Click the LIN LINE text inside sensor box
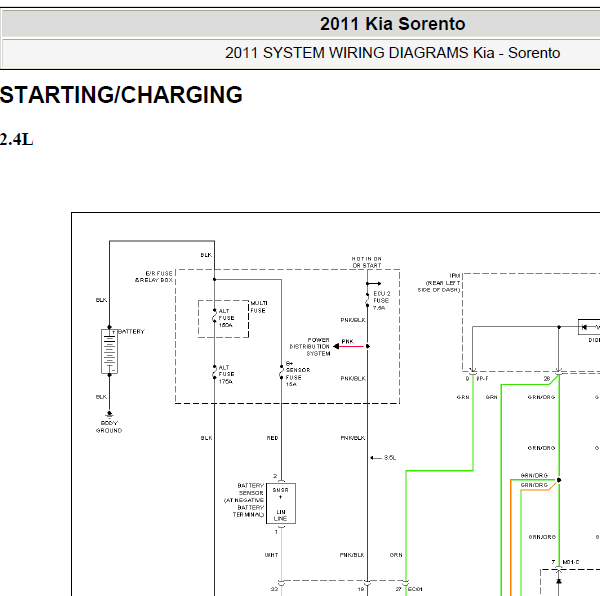 click(x=280, y=515)
